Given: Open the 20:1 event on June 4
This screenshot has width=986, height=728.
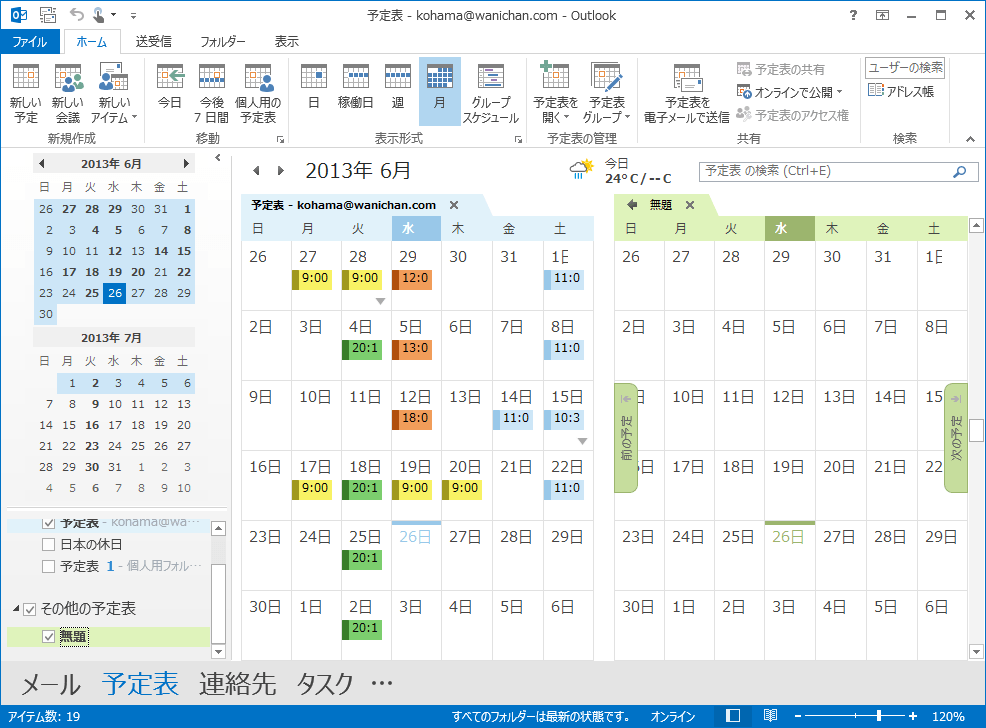Looking at the screenshot, I should pyautogui.click(x=362, y=348).
